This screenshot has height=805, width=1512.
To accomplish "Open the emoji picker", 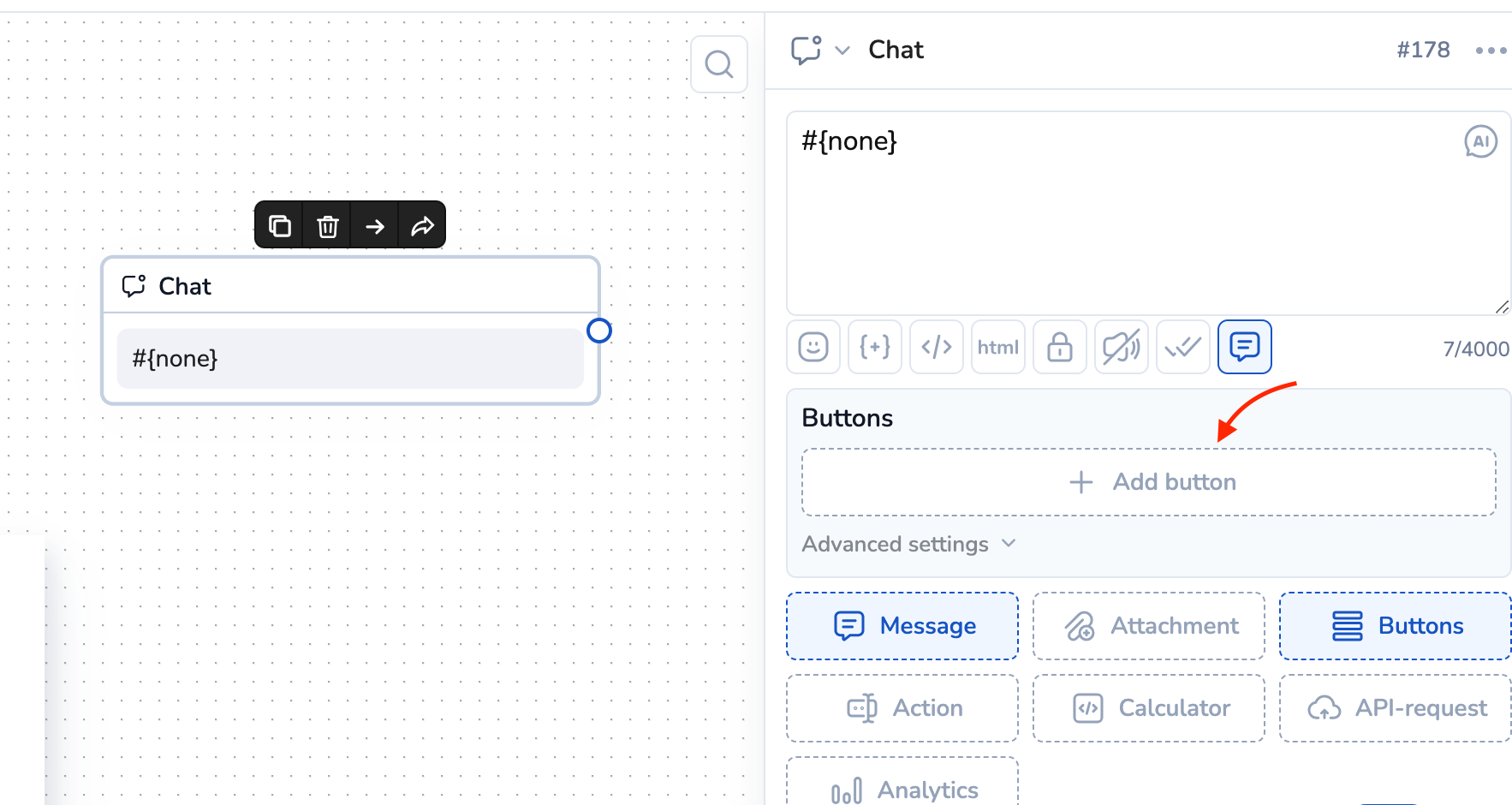I will tap(813, 347).
